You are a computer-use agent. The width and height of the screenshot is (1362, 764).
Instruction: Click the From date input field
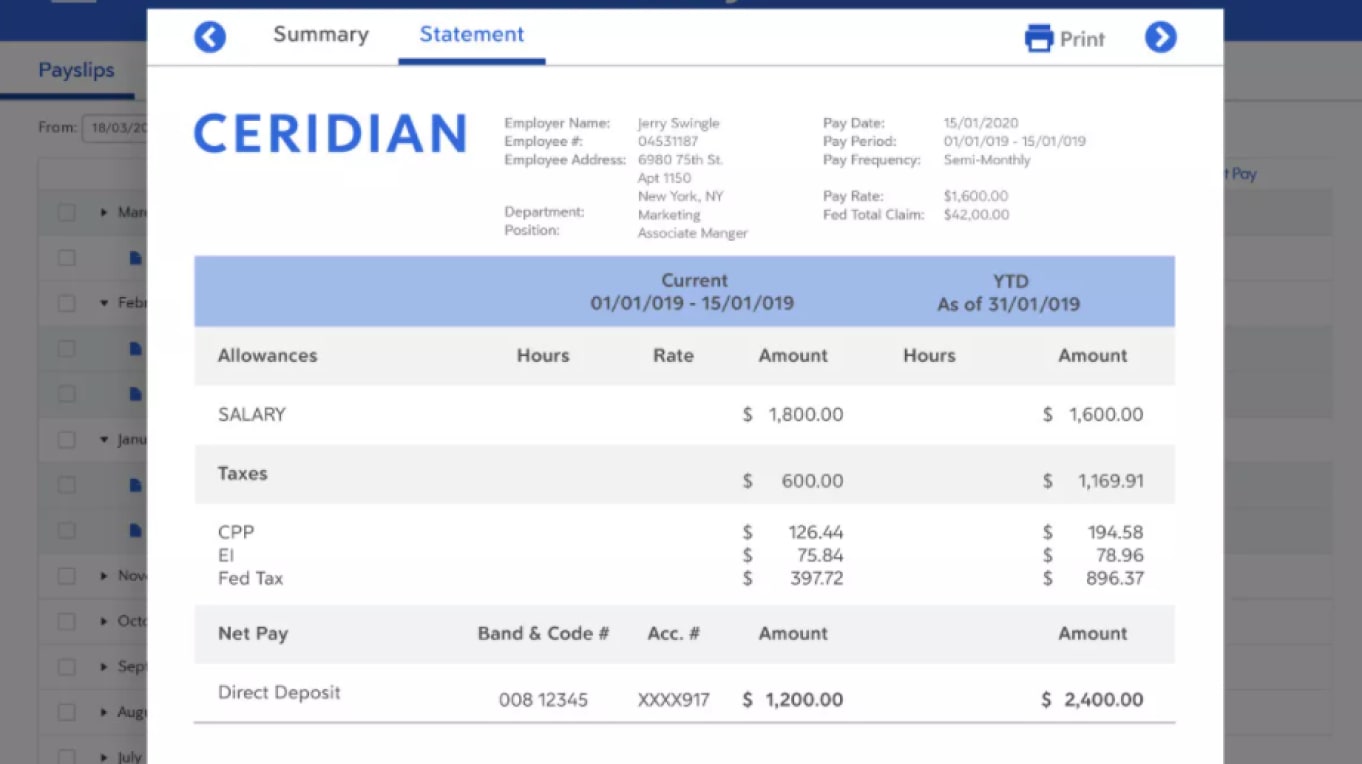pyautogui.click(x=115, y=128)
